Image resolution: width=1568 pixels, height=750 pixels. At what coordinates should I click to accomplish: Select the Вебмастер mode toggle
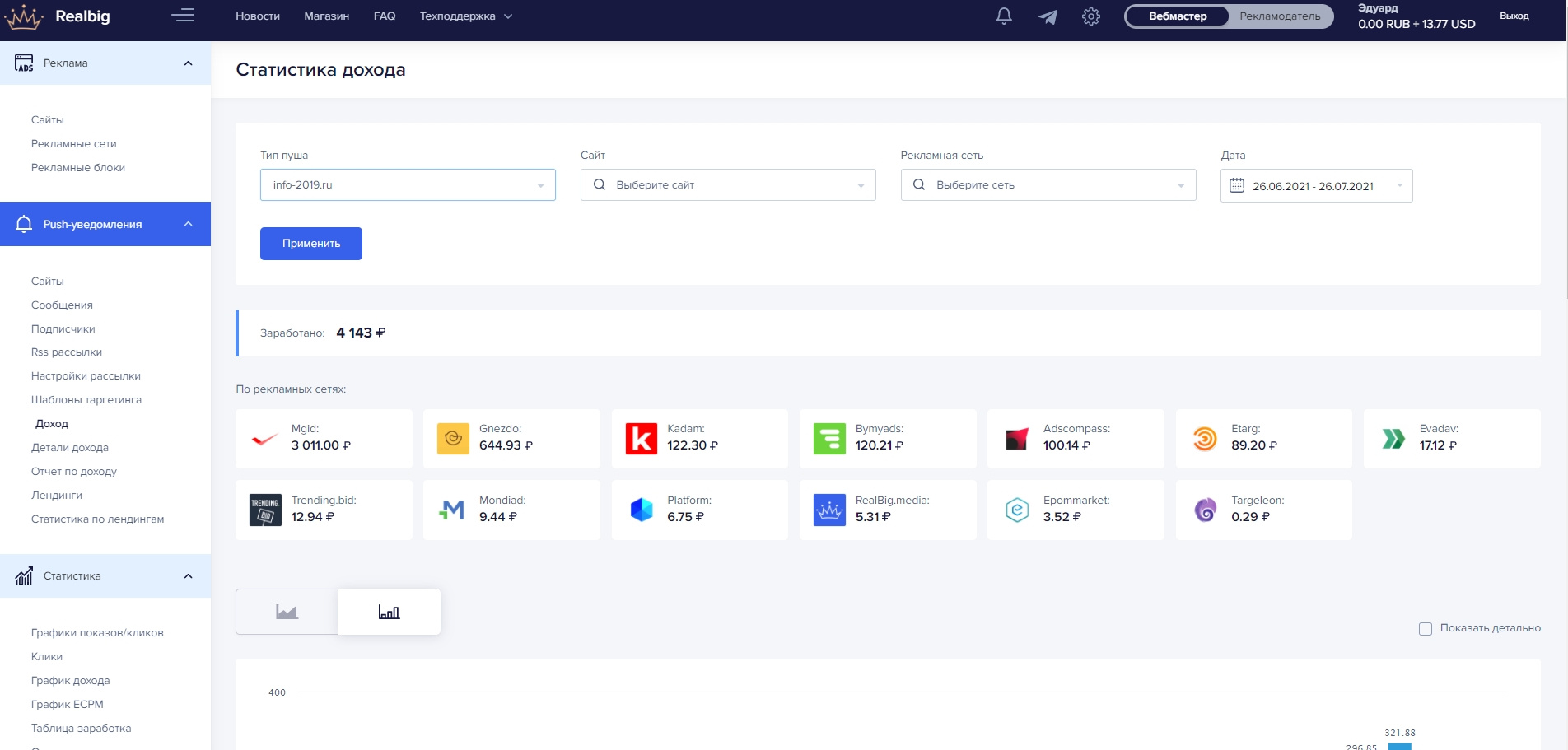(x=1178, y=16)
